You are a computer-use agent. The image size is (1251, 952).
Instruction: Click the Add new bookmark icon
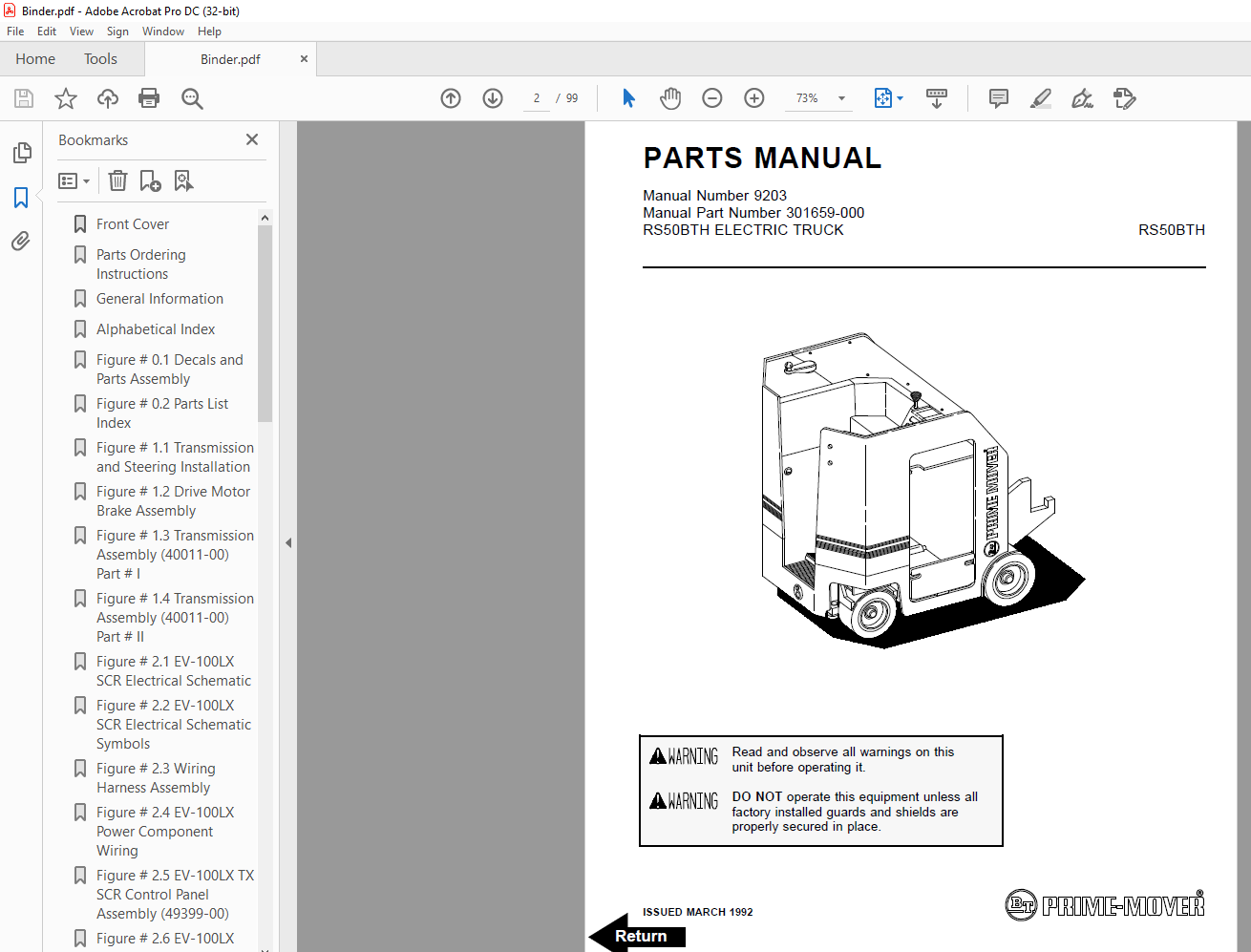pos(150,180)
